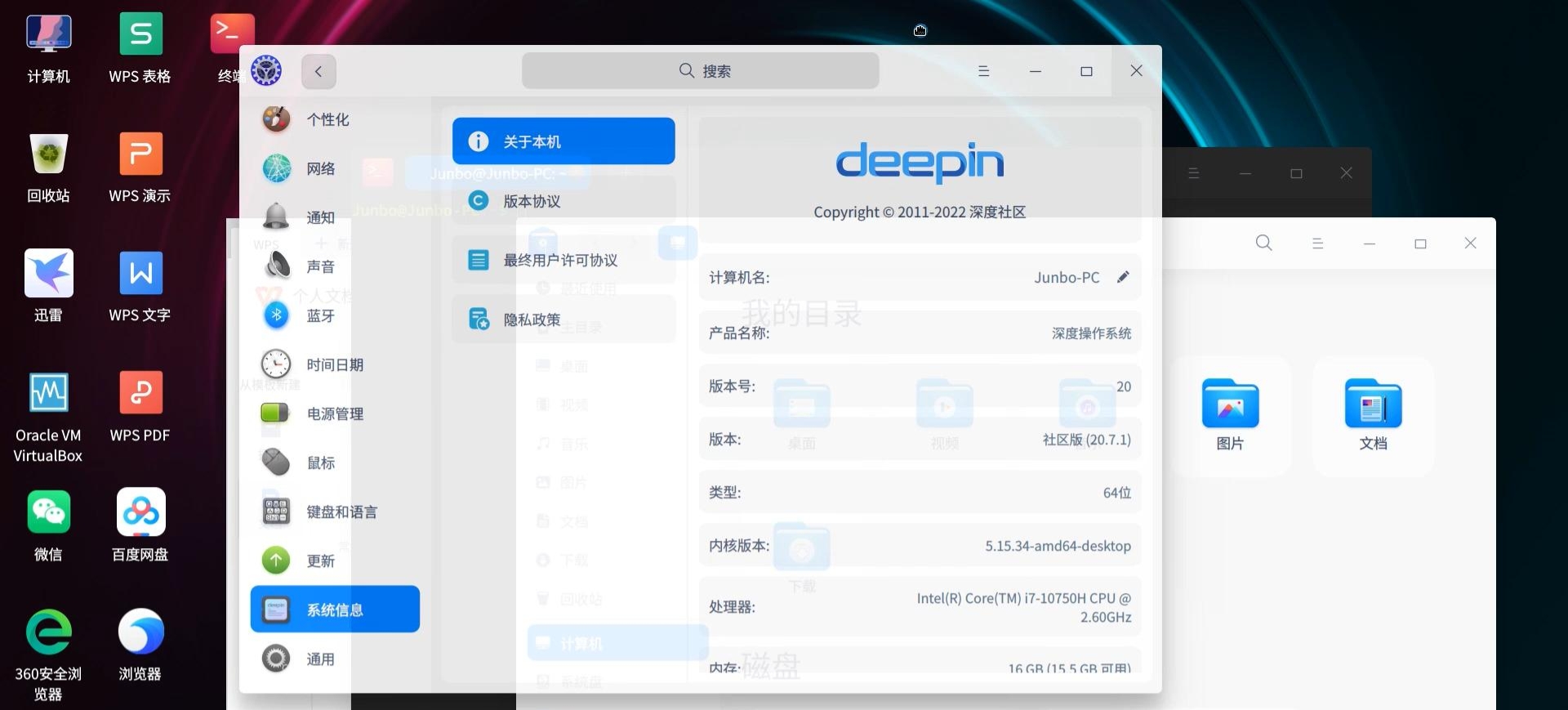This screenshot has width=1568, height=710.
Task: Click file manager search magnifier icon
Action: pos(1263,243)
